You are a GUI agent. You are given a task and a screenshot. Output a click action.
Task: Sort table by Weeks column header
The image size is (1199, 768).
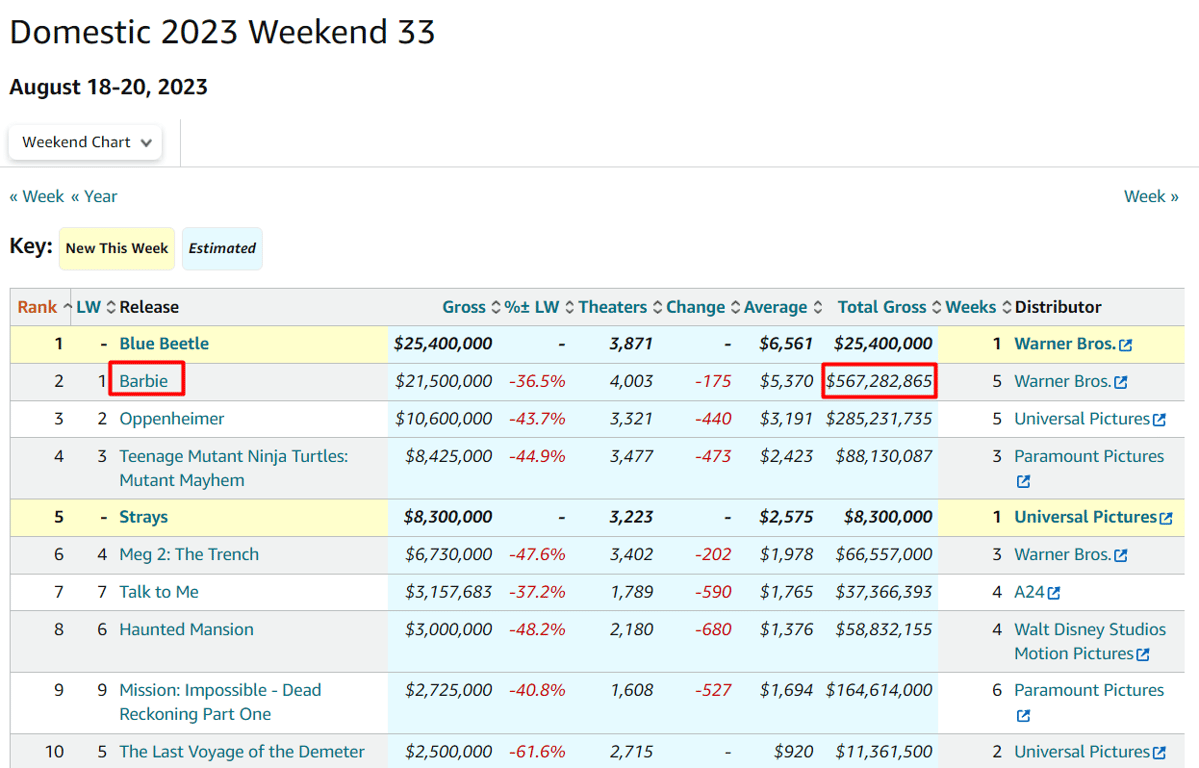coord(970,307)
